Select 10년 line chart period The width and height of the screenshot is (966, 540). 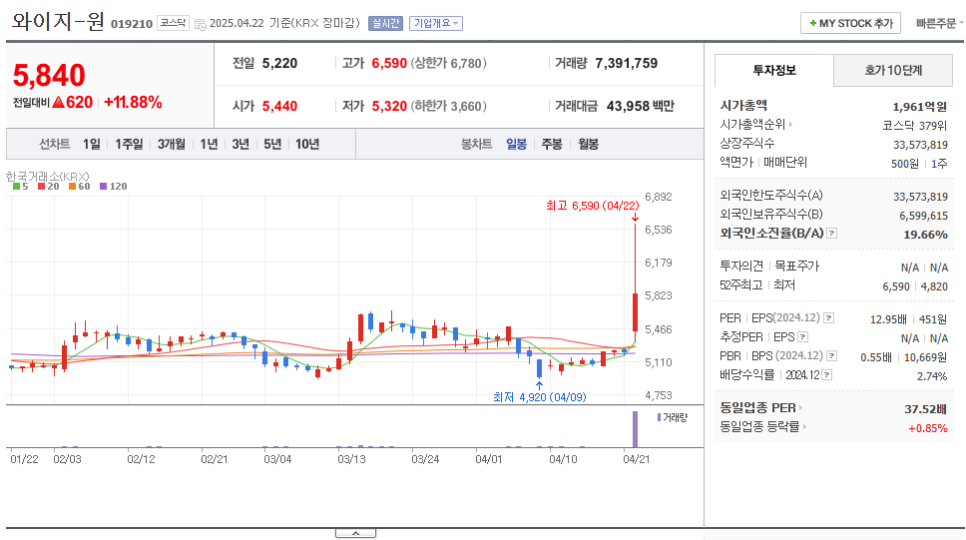coord(307,144)
